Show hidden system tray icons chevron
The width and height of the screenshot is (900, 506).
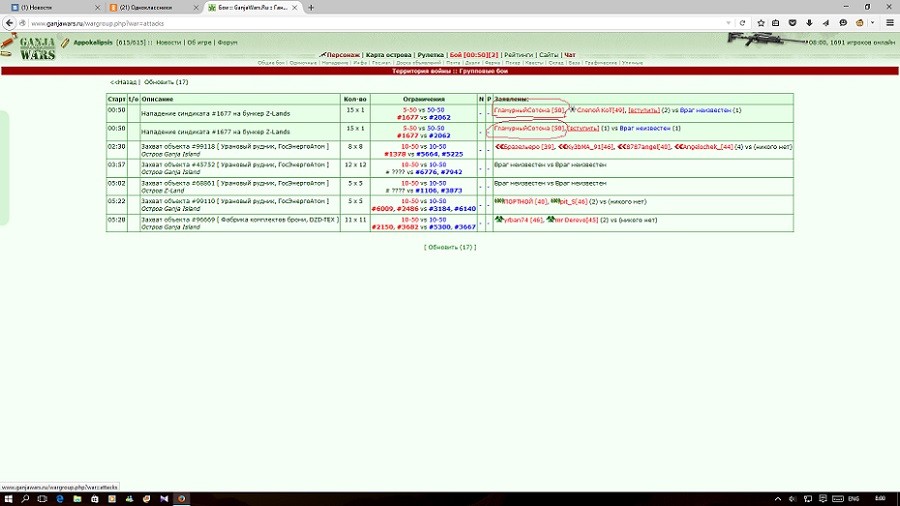click(778, 499)
